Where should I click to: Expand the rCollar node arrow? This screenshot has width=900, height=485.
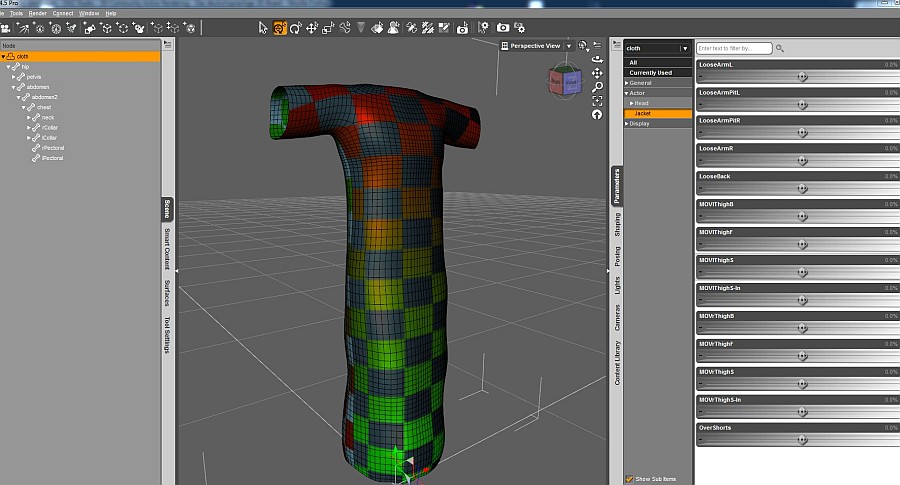pyautogui.click(x=29, y=128)
